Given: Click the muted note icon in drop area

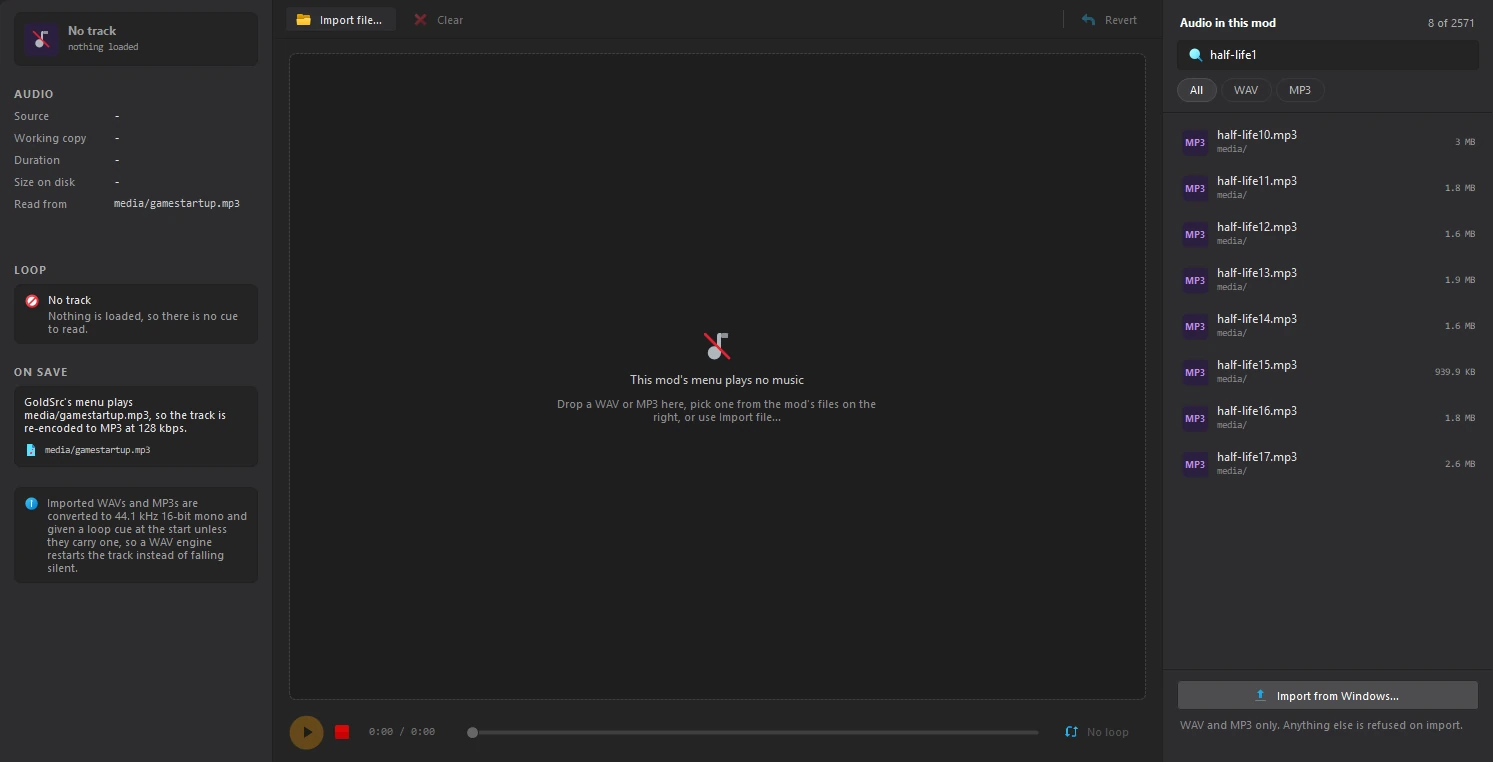Looking at the screenshot, I should 717,346.
